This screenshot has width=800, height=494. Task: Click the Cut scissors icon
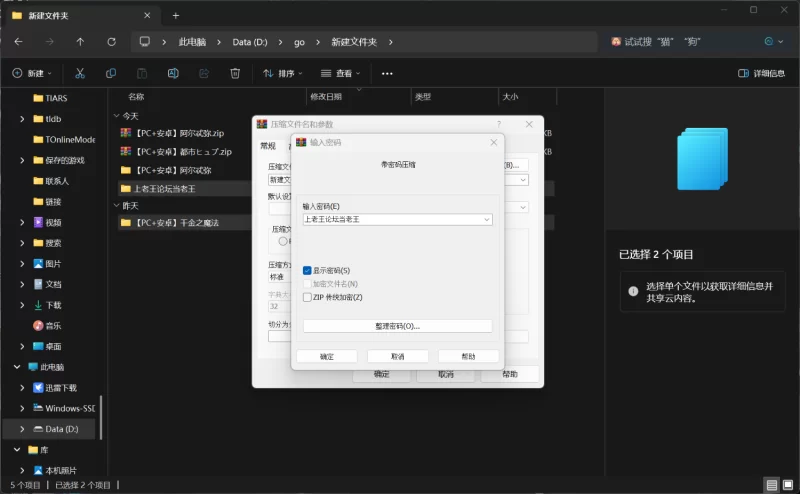pyautogui.click(x=80, y=73)
